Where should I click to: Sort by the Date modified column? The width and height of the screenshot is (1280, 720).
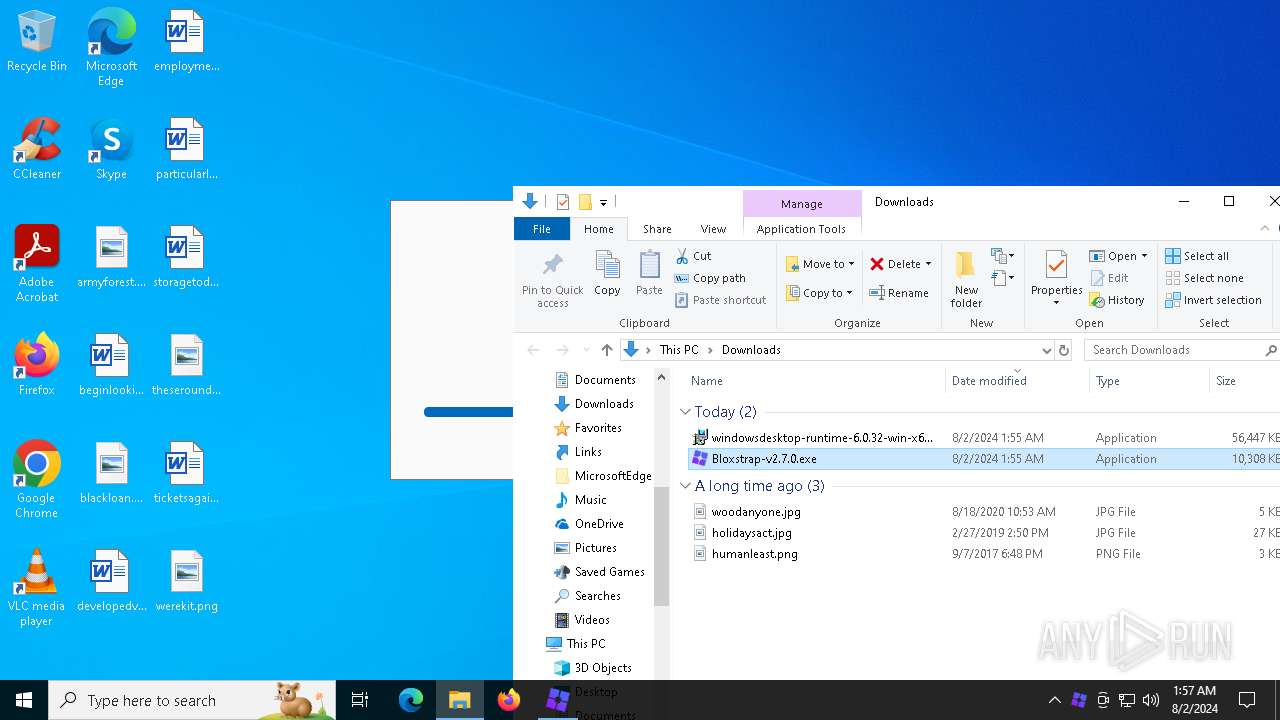[x=1017, y=381]
